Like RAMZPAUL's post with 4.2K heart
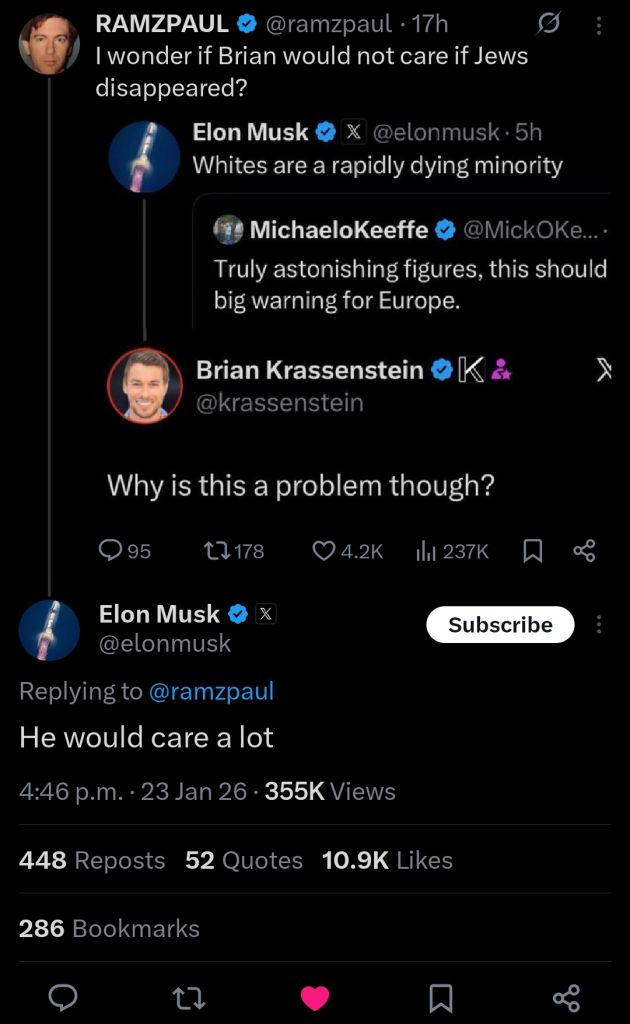The image size is (630, 1024). [324, 550]
